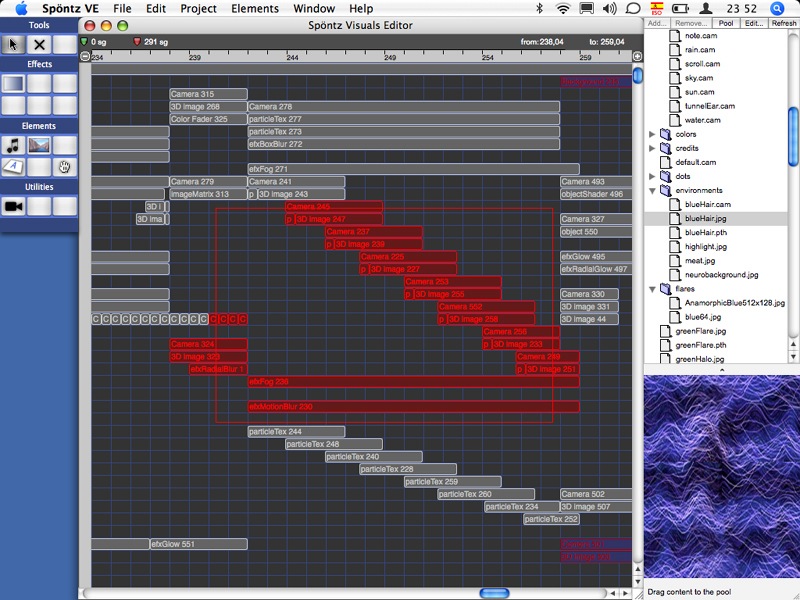Select the text 'A' element icon

click(x=13, y=166)
